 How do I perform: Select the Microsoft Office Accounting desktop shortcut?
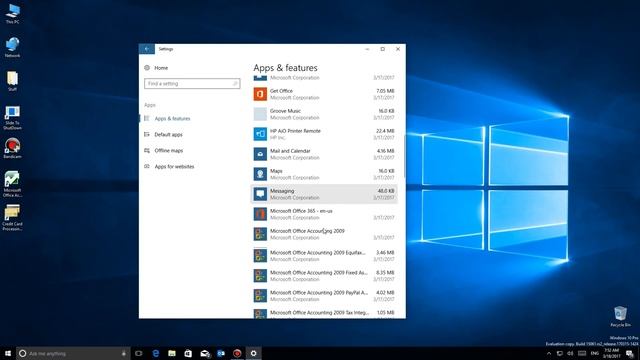[12, 184]
